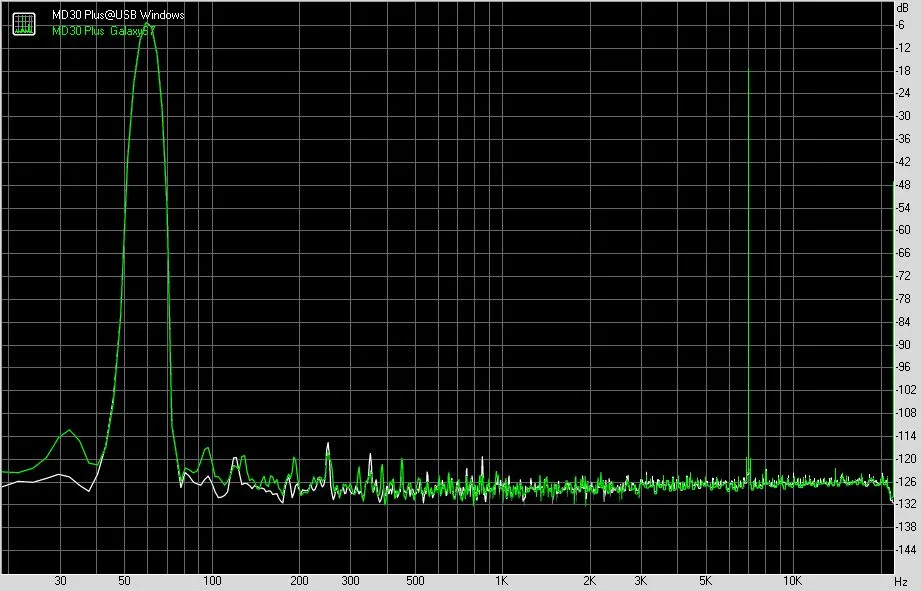Image resolution: width=921 pixels, height=591 pixels.
Task: Click the '50' frequency axis label
Action: [x=124, y=581]
